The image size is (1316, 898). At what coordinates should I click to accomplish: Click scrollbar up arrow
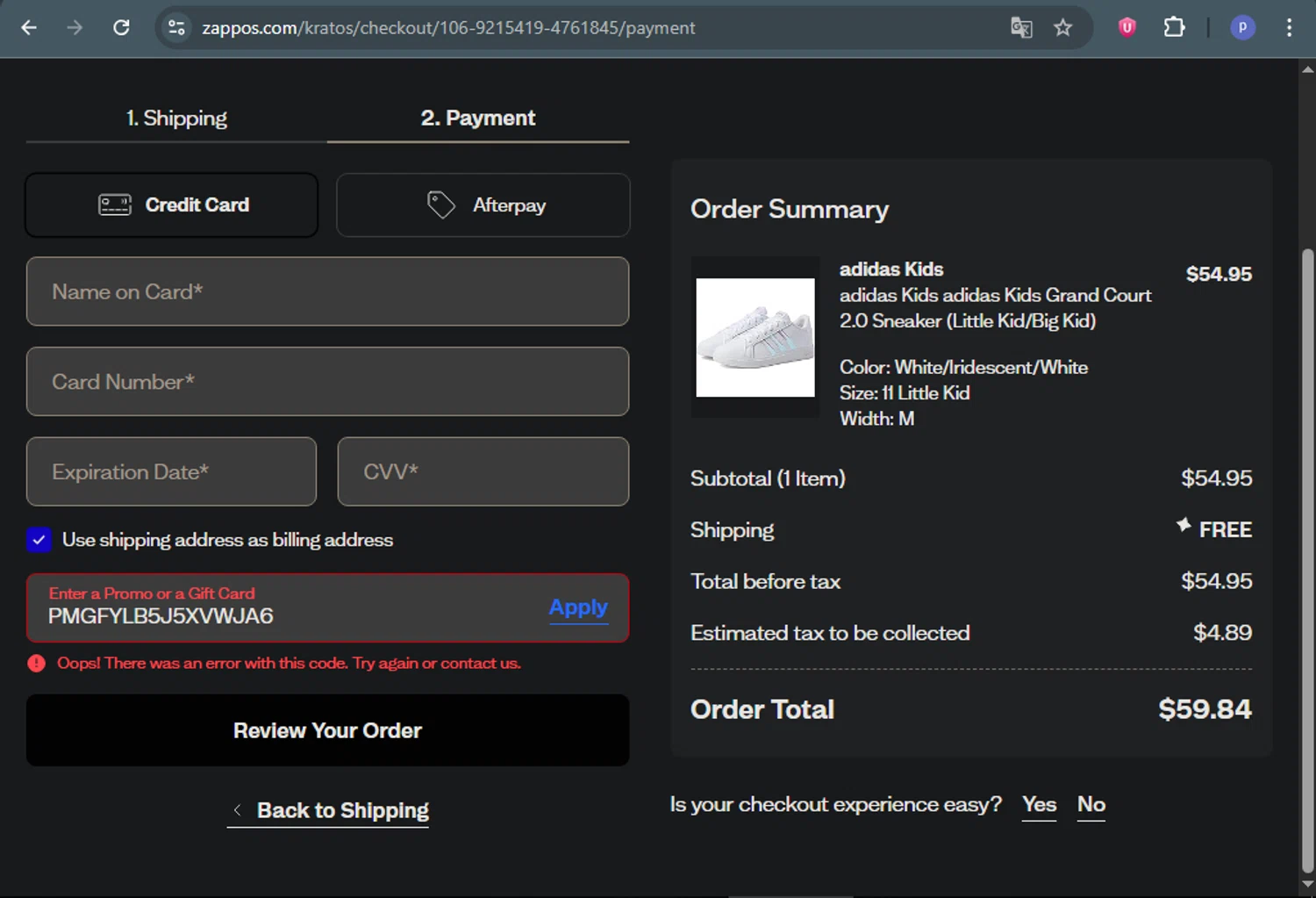tap(1307, 69)
